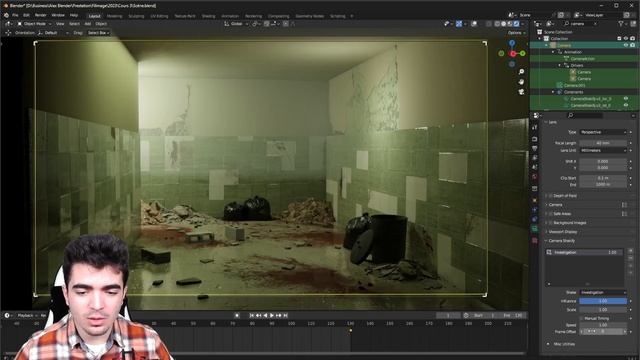Viewport: 640px width, 360px height.
Task: Switch to the Geometry Nodes workspace tab
Action: 309,16
